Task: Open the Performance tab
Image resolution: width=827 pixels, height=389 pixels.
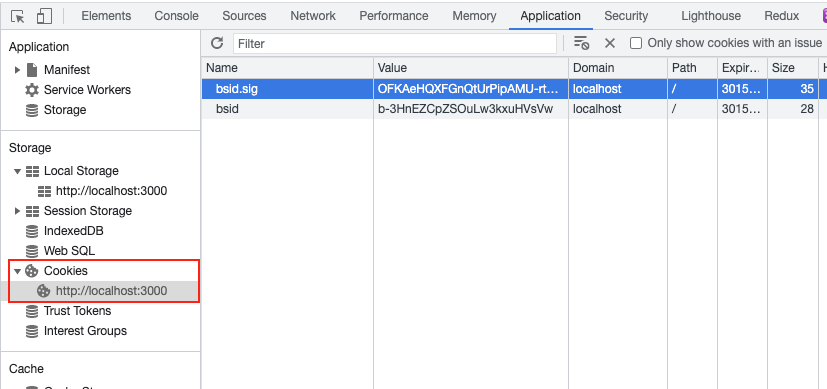Action: 393,16
